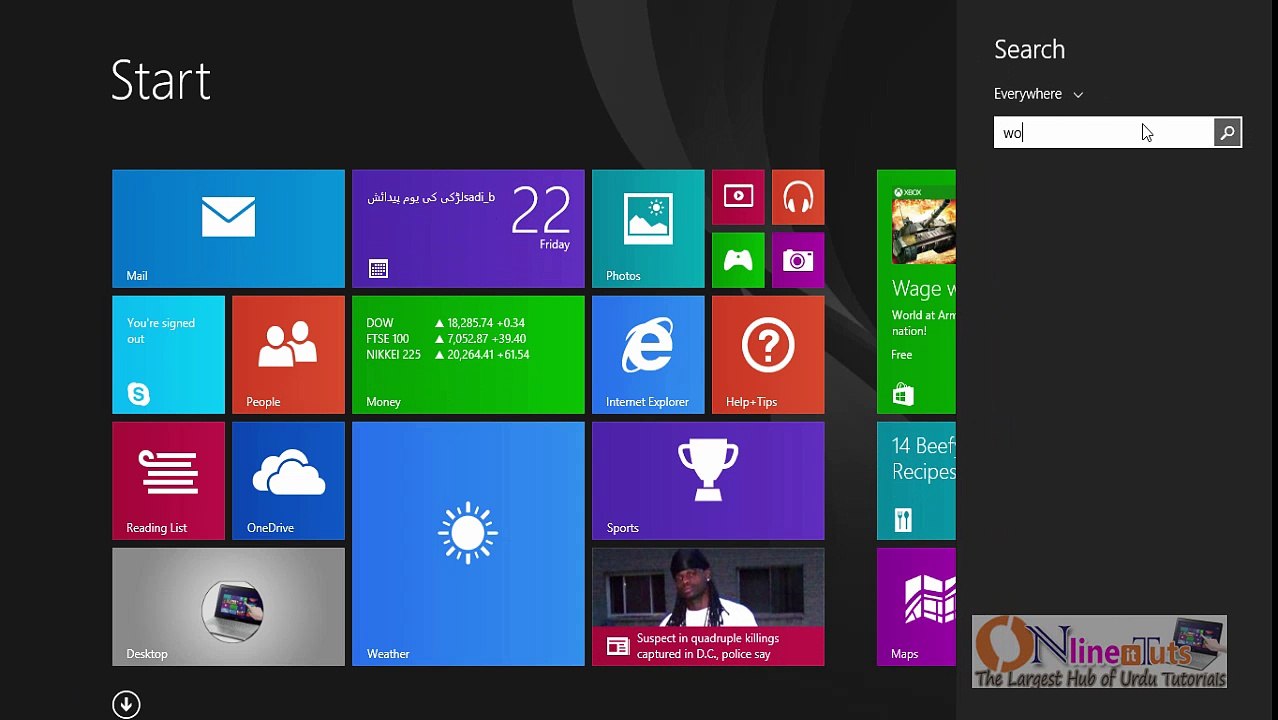Open the Store tile with Wage game
The image size is (1278, 720).
tap(916, 292)
